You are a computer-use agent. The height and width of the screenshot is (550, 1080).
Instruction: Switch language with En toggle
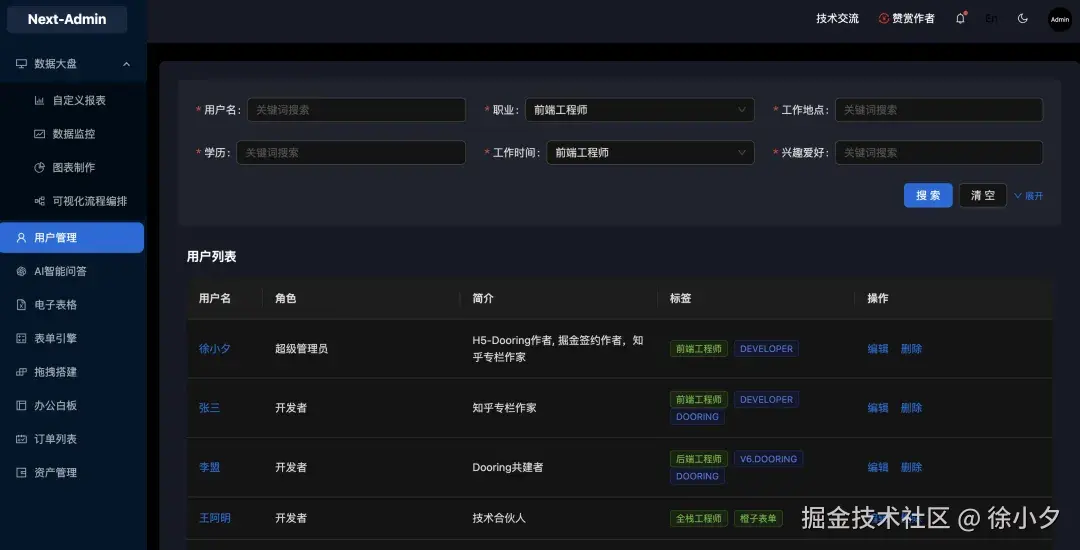point(991,19)
